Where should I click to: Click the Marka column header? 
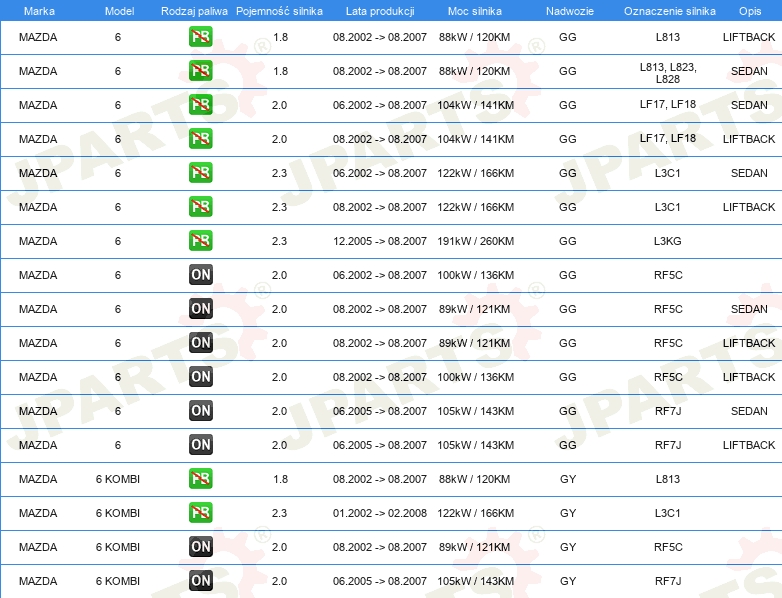click(x=39, y=11)
